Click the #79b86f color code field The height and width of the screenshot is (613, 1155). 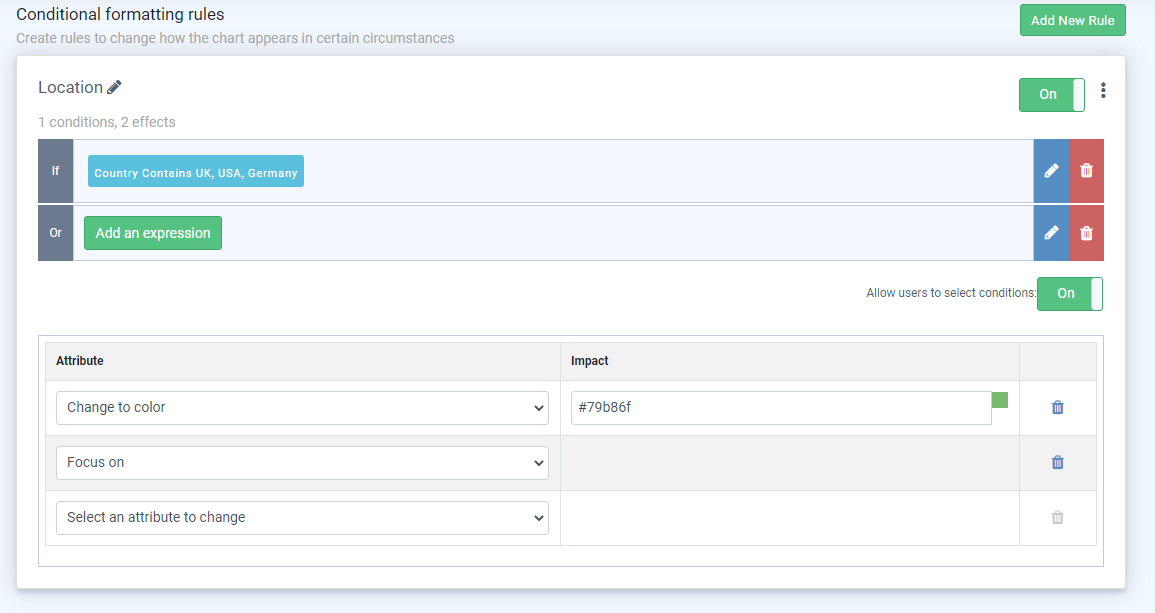pyautogui.click(x=780, y=408)
